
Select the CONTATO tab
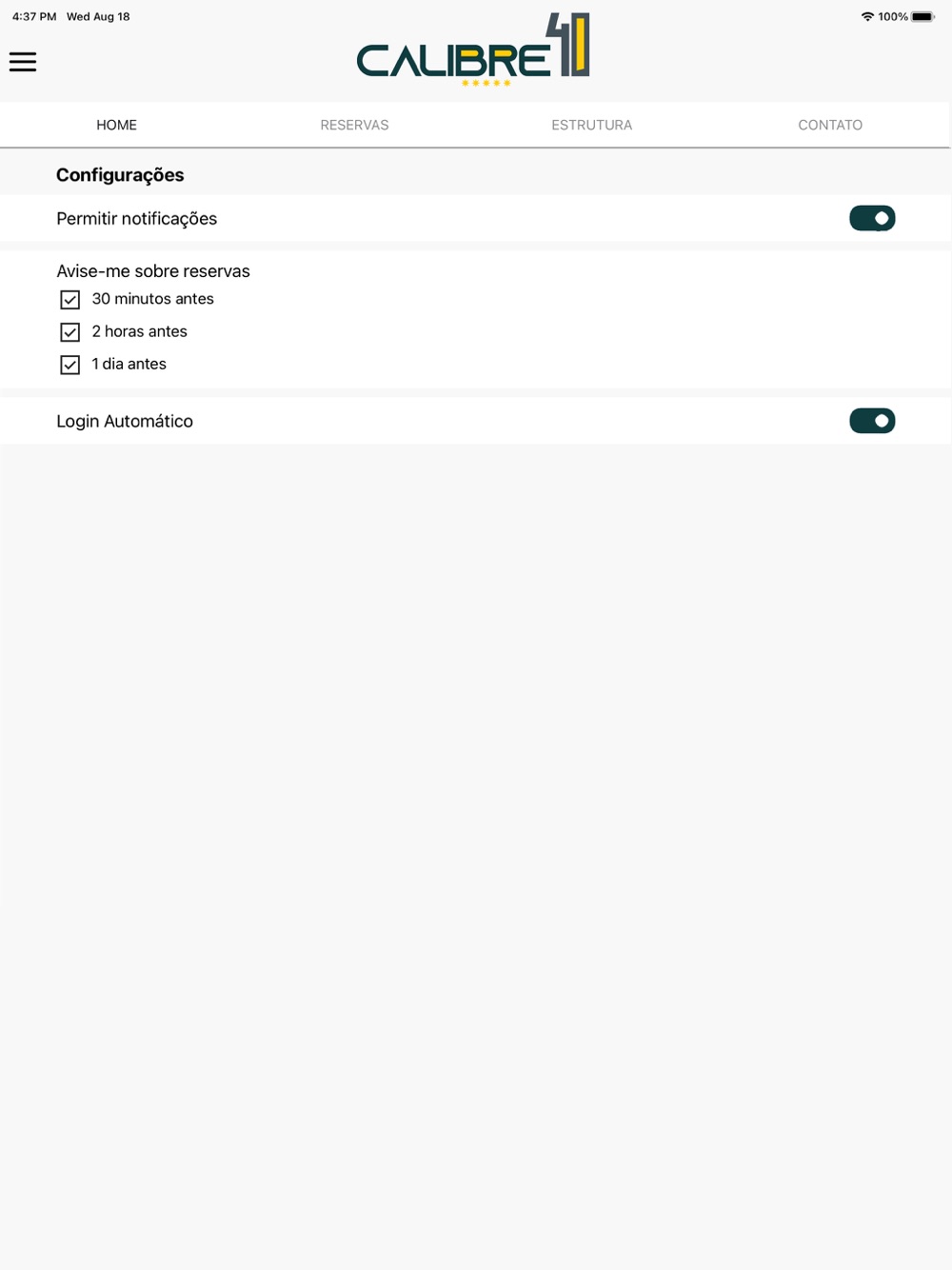[x=830, y=125]
